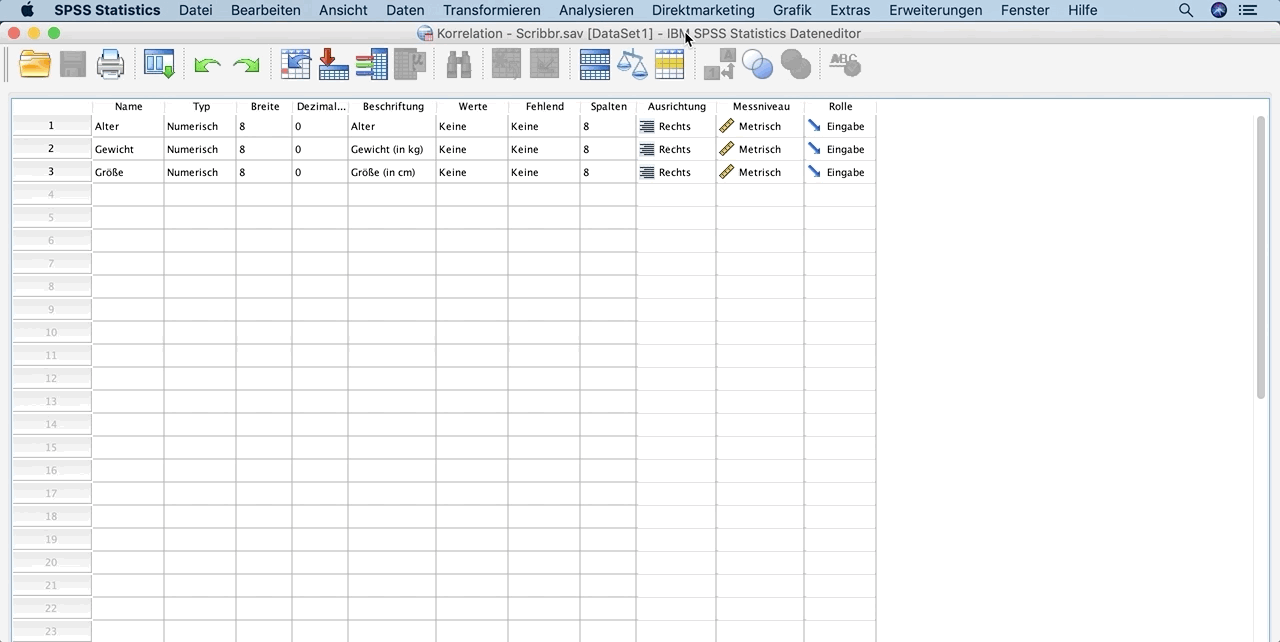Image resolution: width=1280 pixels, height=642 pixels.
Task: Click the Beschriftung column header
Action: tap(393, 107)
